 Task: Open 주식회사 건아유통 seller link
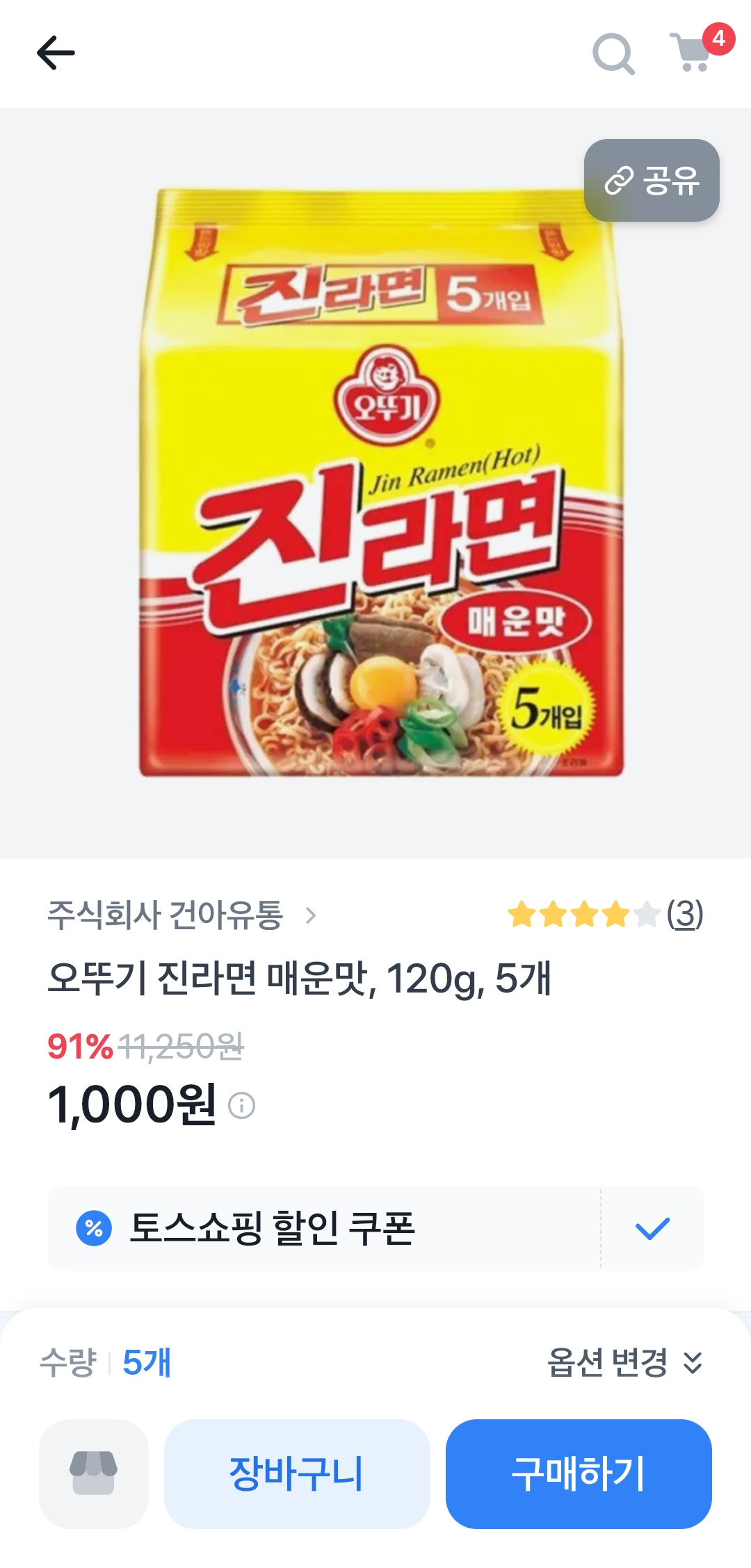165,915
